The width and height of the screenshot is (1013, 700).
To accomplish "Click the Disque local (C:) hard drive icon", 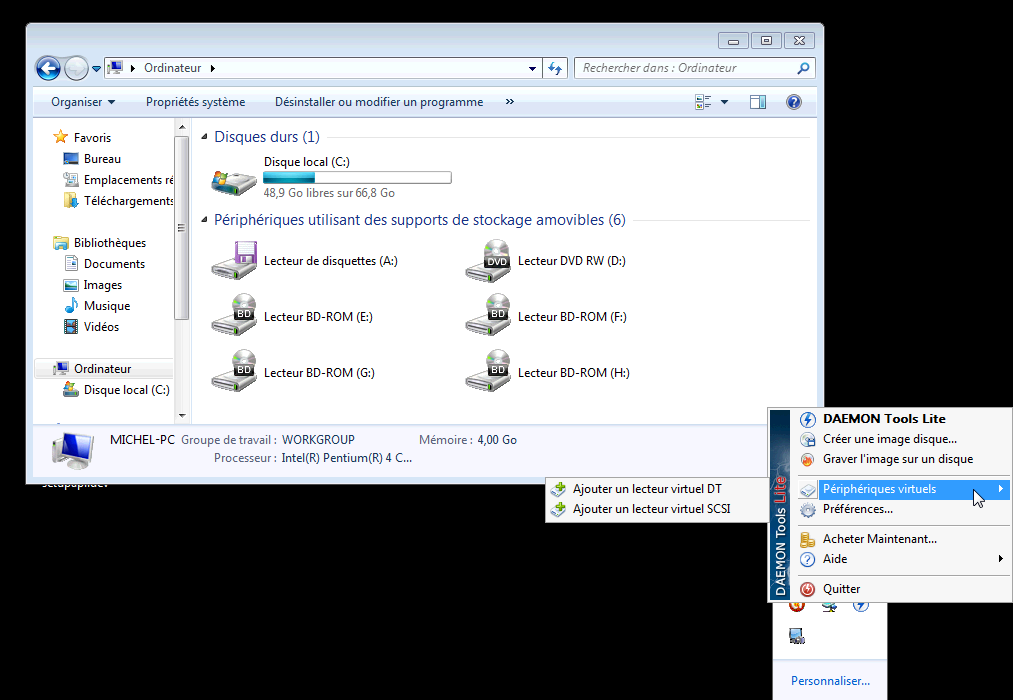I will click(x=234, y=179).
